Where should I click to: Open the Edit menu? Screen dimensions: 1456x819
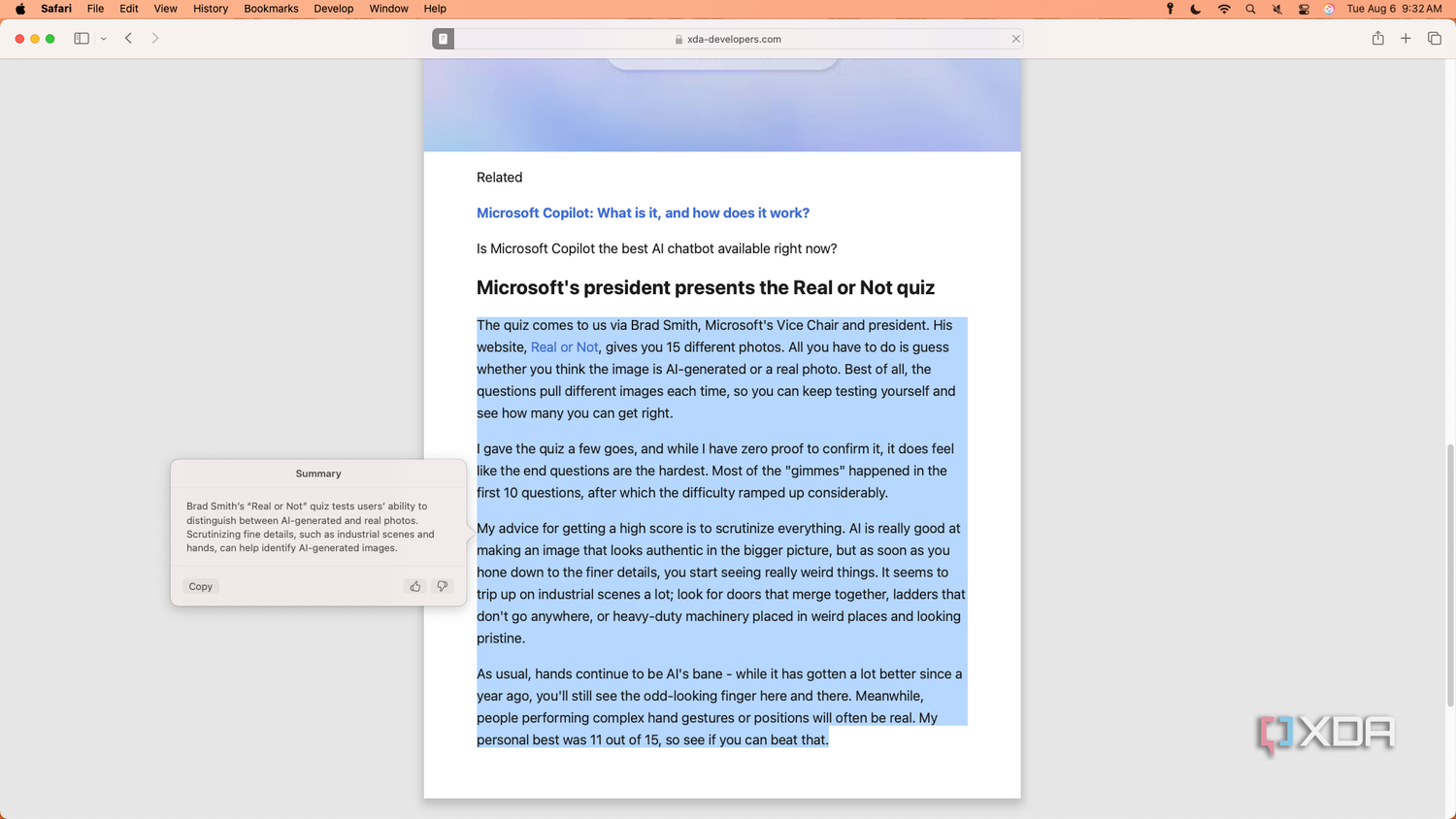[x=129, y=9]
